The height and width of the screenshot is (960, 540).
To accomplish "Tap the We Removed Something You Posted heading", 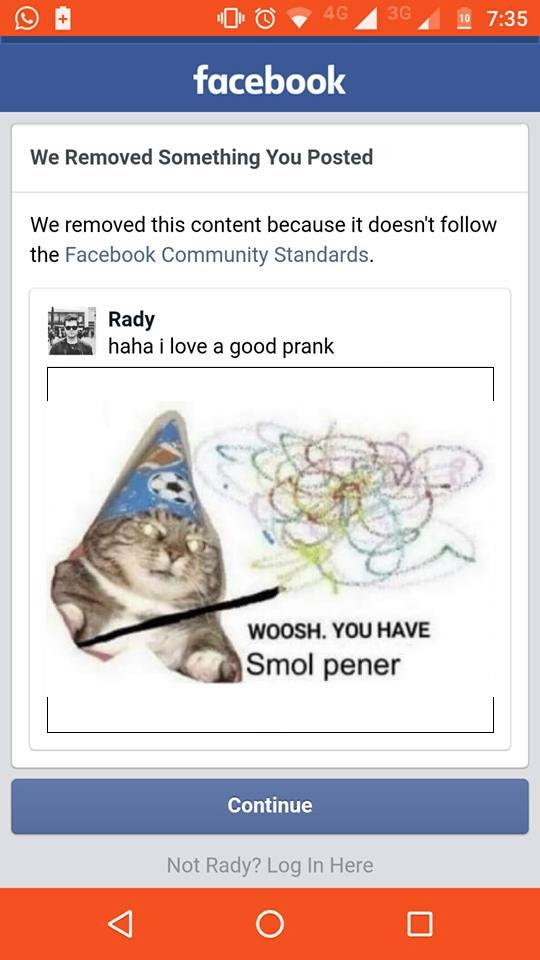I will 201,157.
